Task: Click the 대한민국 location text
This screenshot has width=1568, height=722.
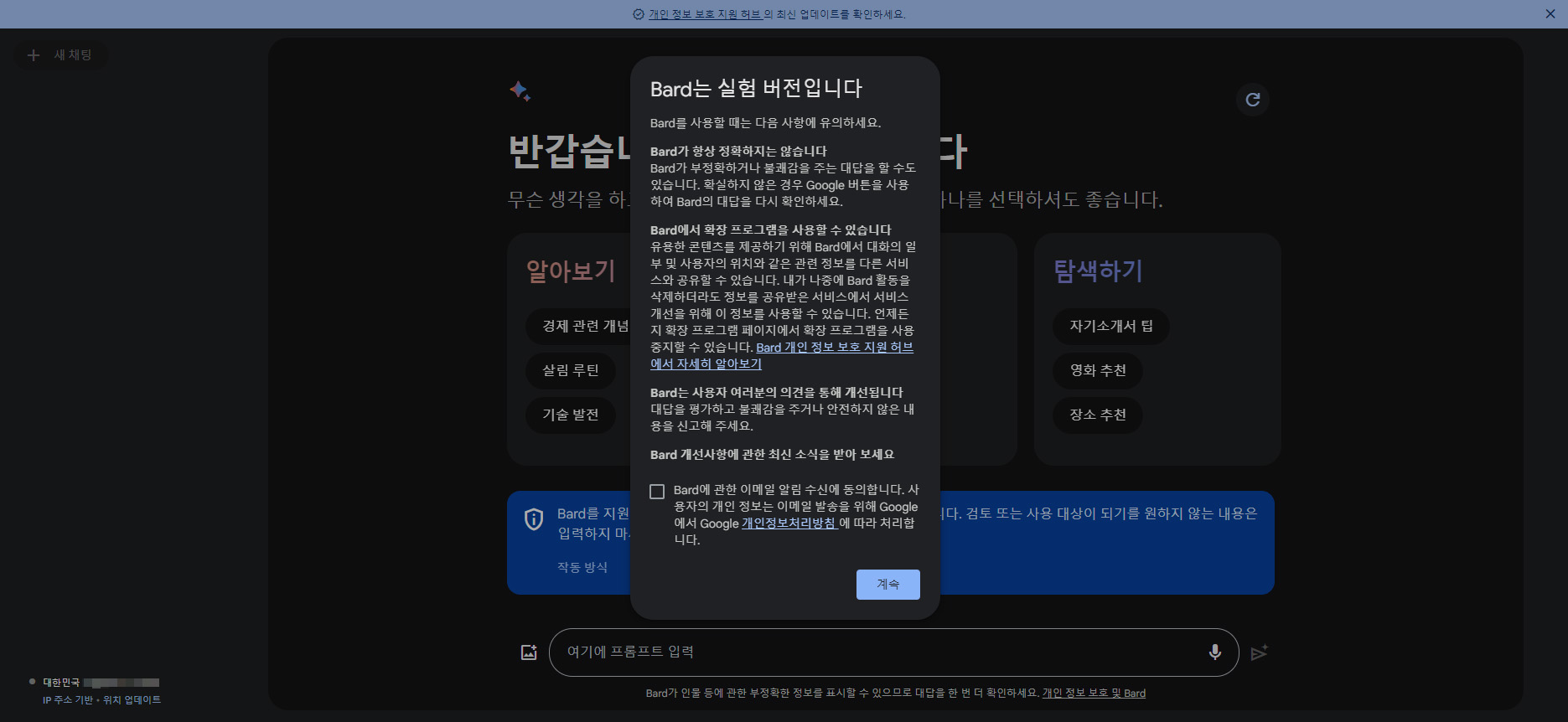Action: click(x=61, y=683)
